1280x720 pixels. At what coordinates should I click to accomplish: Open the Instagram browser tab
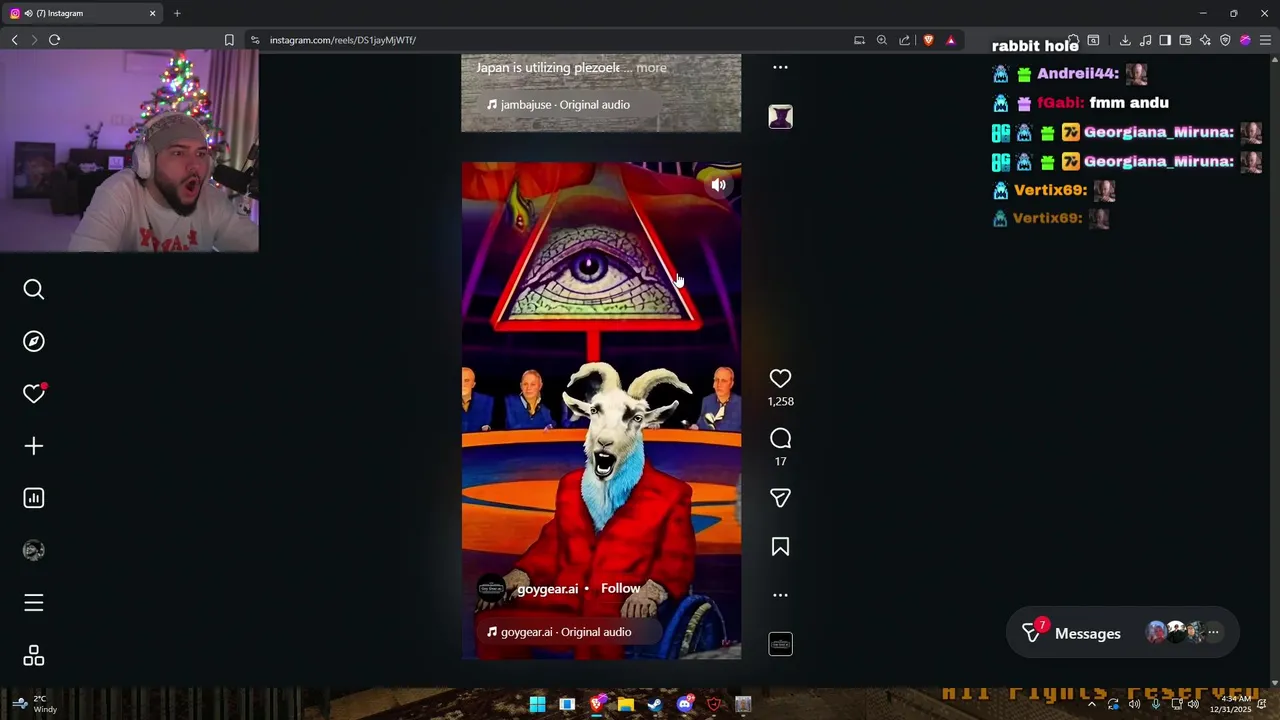pyautogui.click(x=83, y=13)
